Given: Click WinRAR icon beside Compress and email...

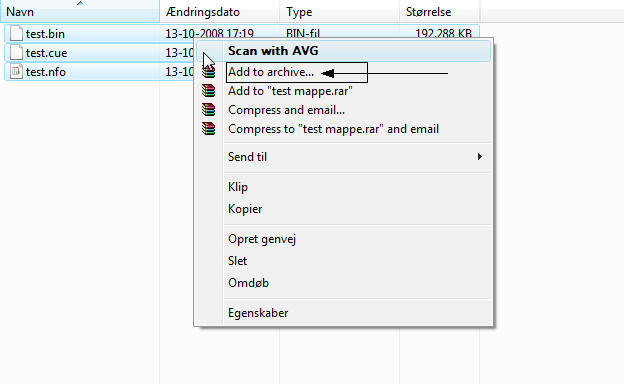Looking at the screenshot, I should coord(209,110).
